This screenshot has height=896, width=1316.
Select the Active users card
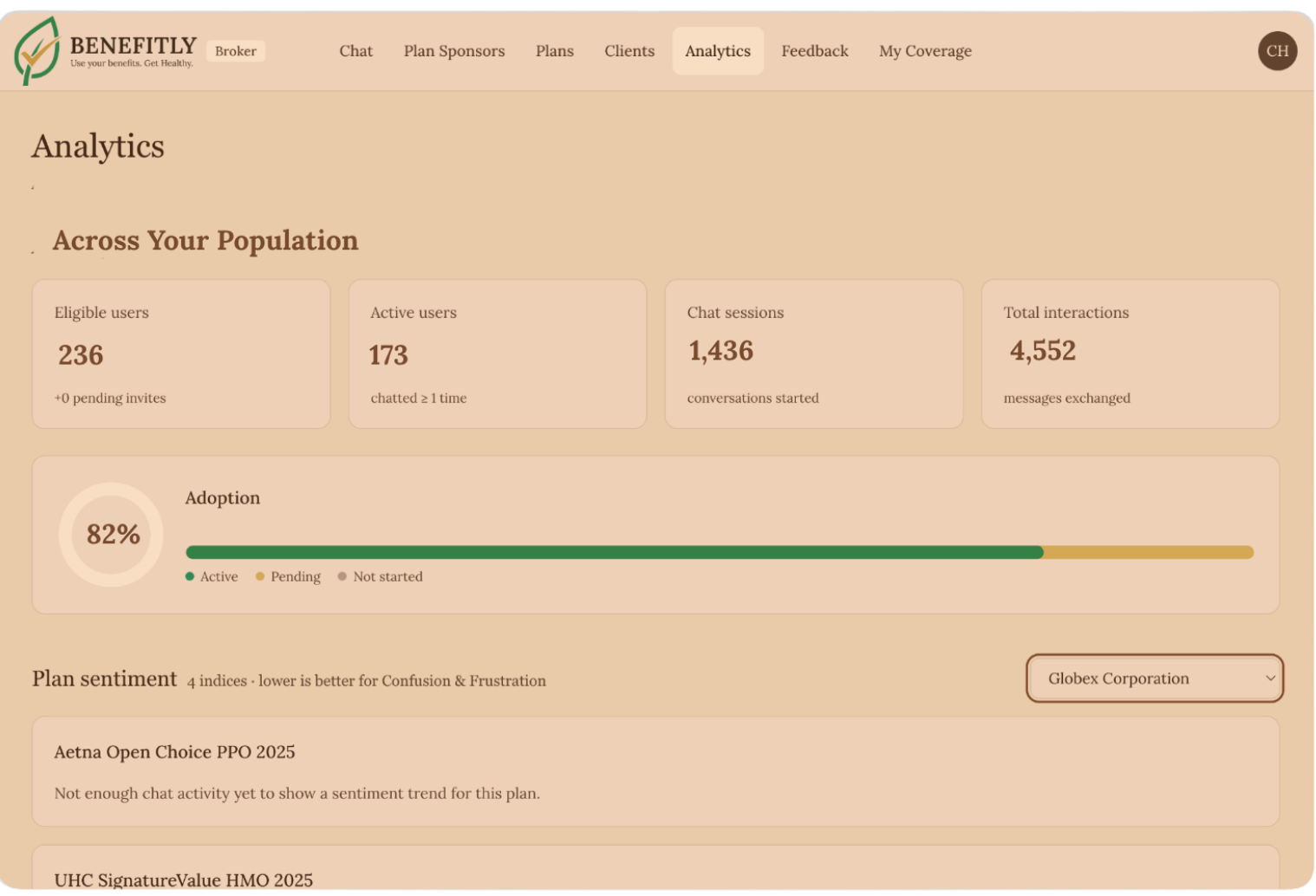tap(498, 354)
